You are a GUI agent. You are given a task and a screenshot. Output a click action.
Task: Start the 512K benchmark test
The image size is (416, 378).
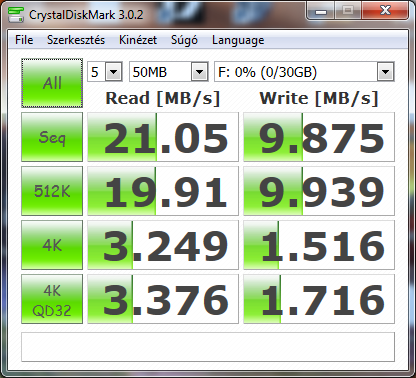click(x=52, y=191)
